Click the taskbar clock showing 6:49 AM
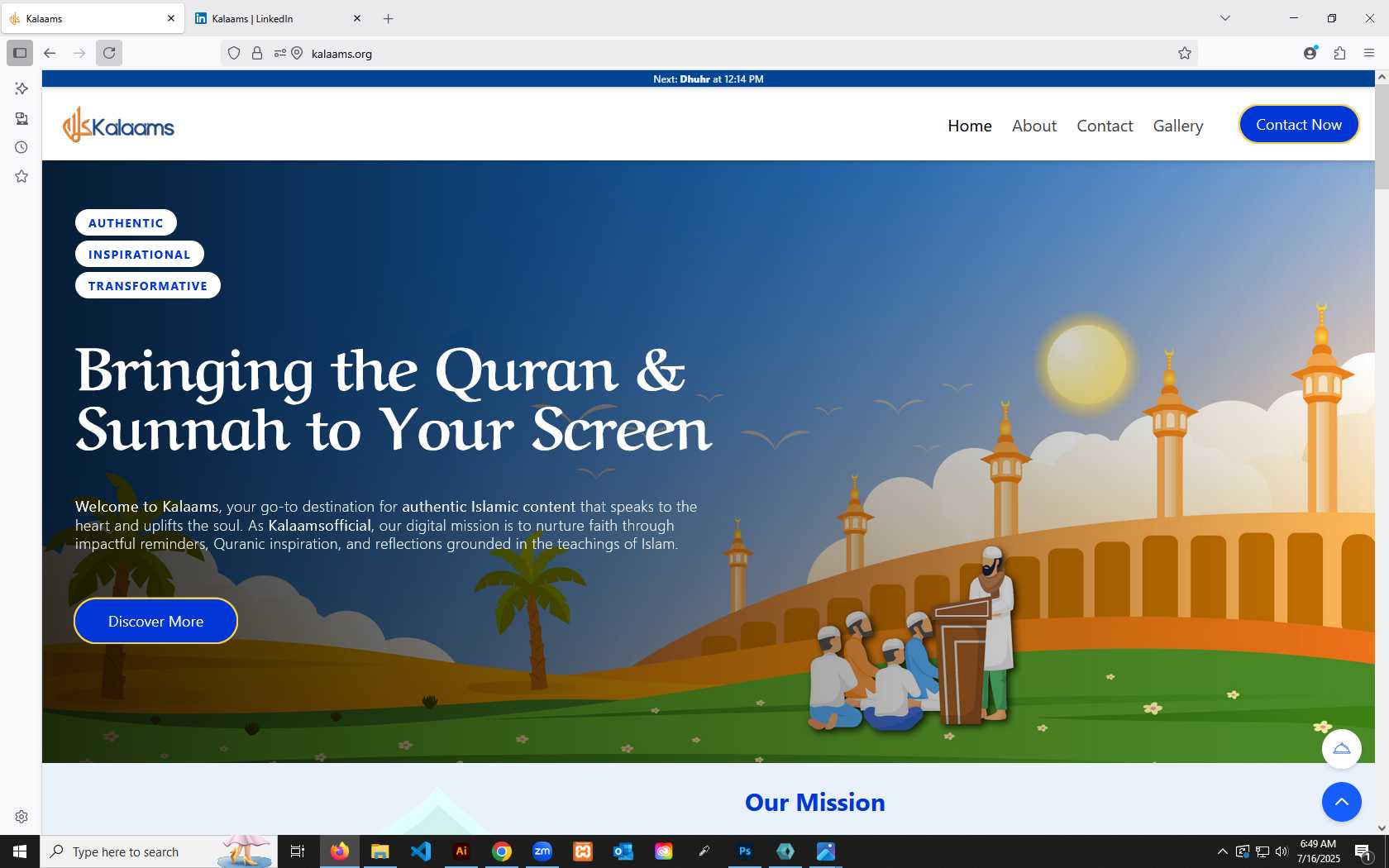The image size is (1389, 868). pyautogui.click(x=1318, y=851)
